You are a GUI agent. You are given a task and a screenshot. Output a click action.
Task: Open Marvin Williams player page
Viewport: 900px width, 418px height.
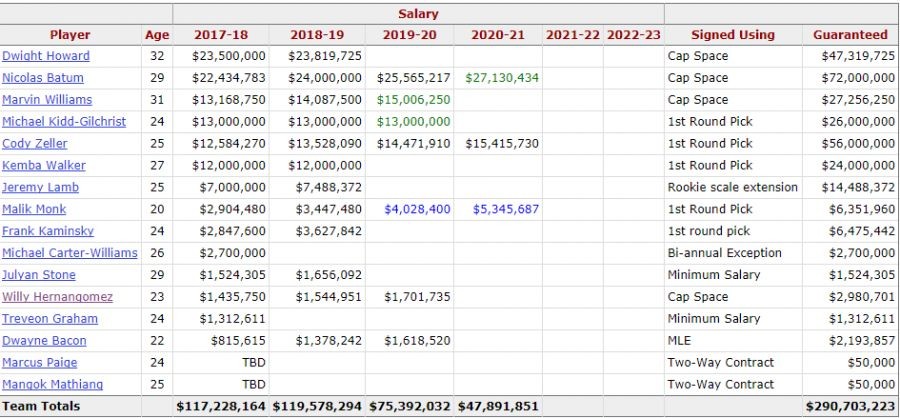tap(47, 100)
